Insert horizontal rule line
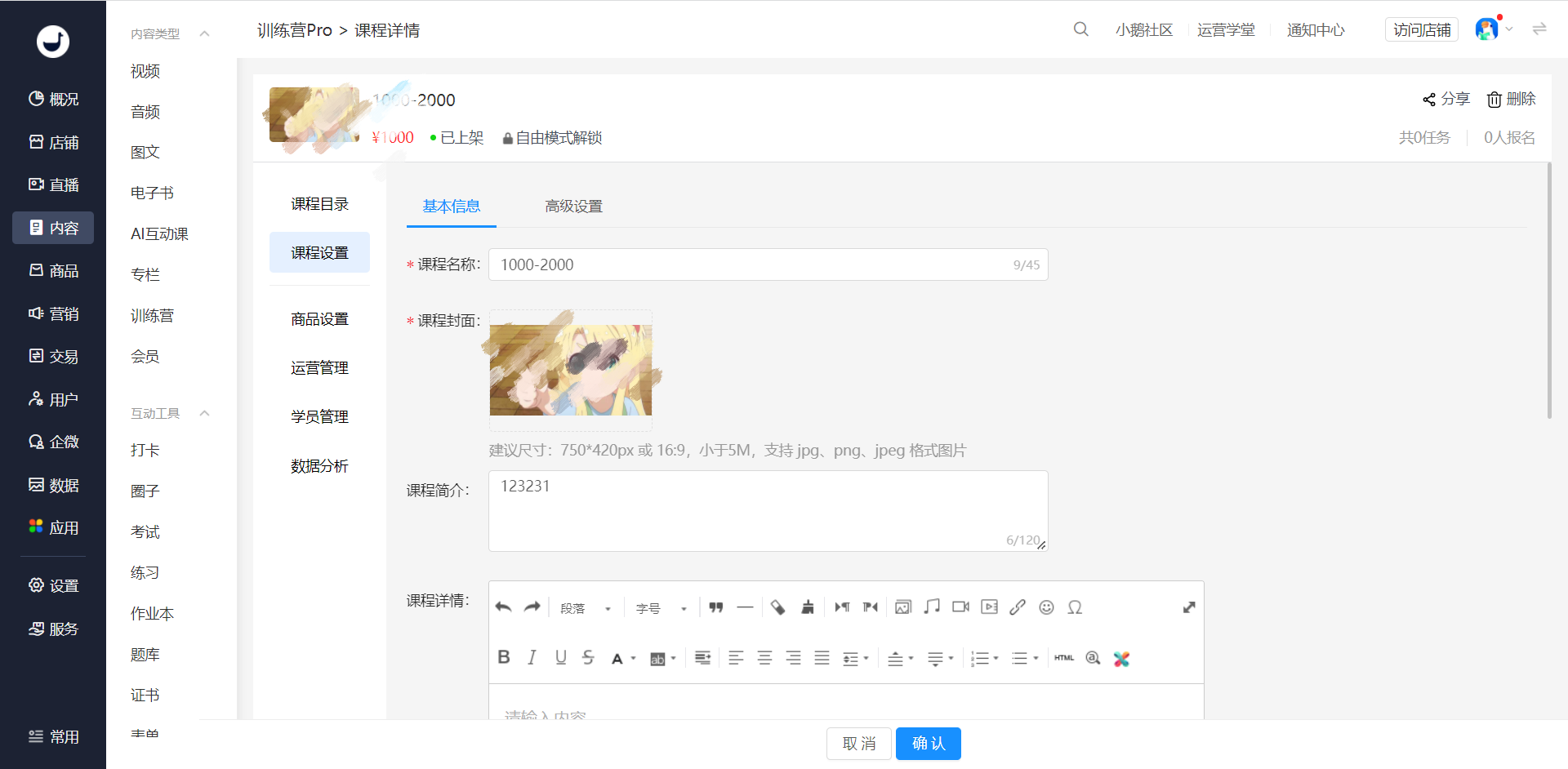Screen dimensions: 1568x769 point(745,607)
